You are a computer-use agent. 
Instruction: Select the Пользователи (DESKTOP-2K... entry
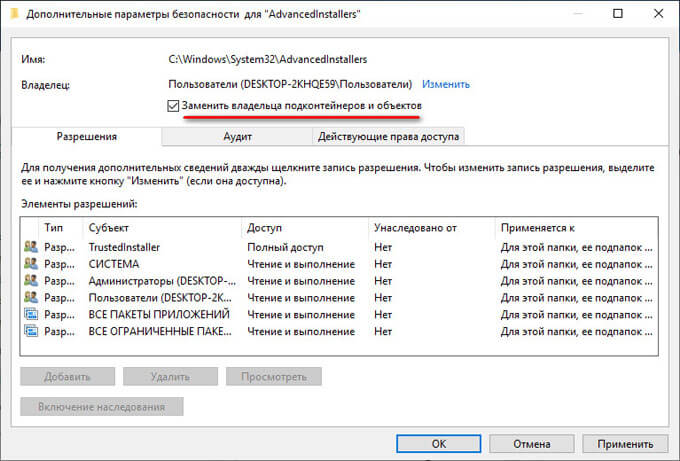click(x=339, y=298)
